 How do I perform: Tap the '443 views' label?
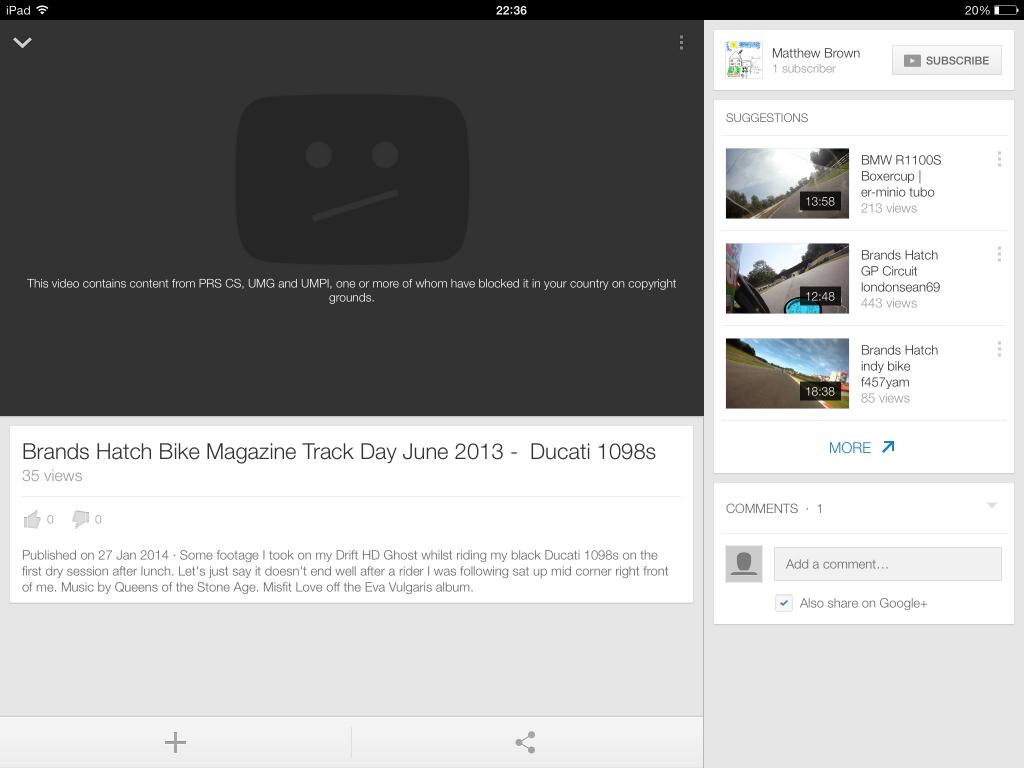tap(888, 303)
